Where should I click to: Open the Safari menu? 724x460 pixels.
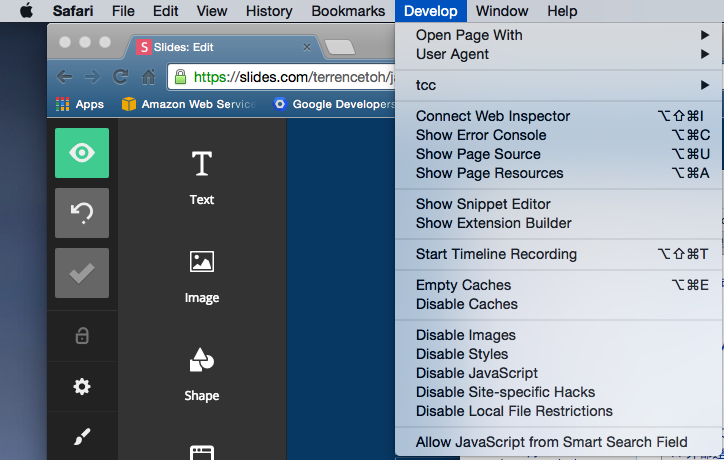(x=73, y=11)
